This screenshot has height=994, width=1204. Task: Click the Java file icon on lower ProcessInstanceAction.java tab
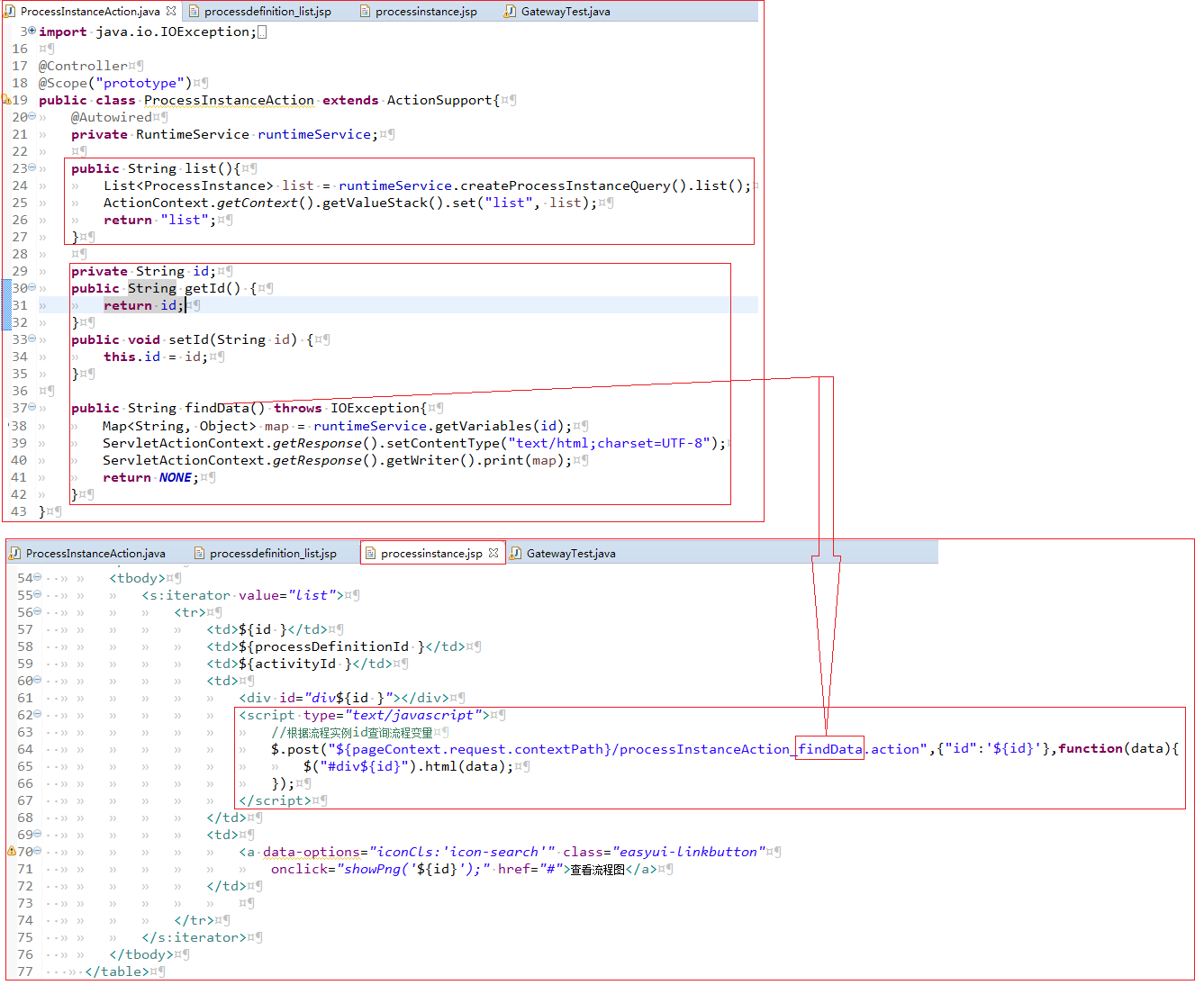pyautogui.click(x=15, y=554)
